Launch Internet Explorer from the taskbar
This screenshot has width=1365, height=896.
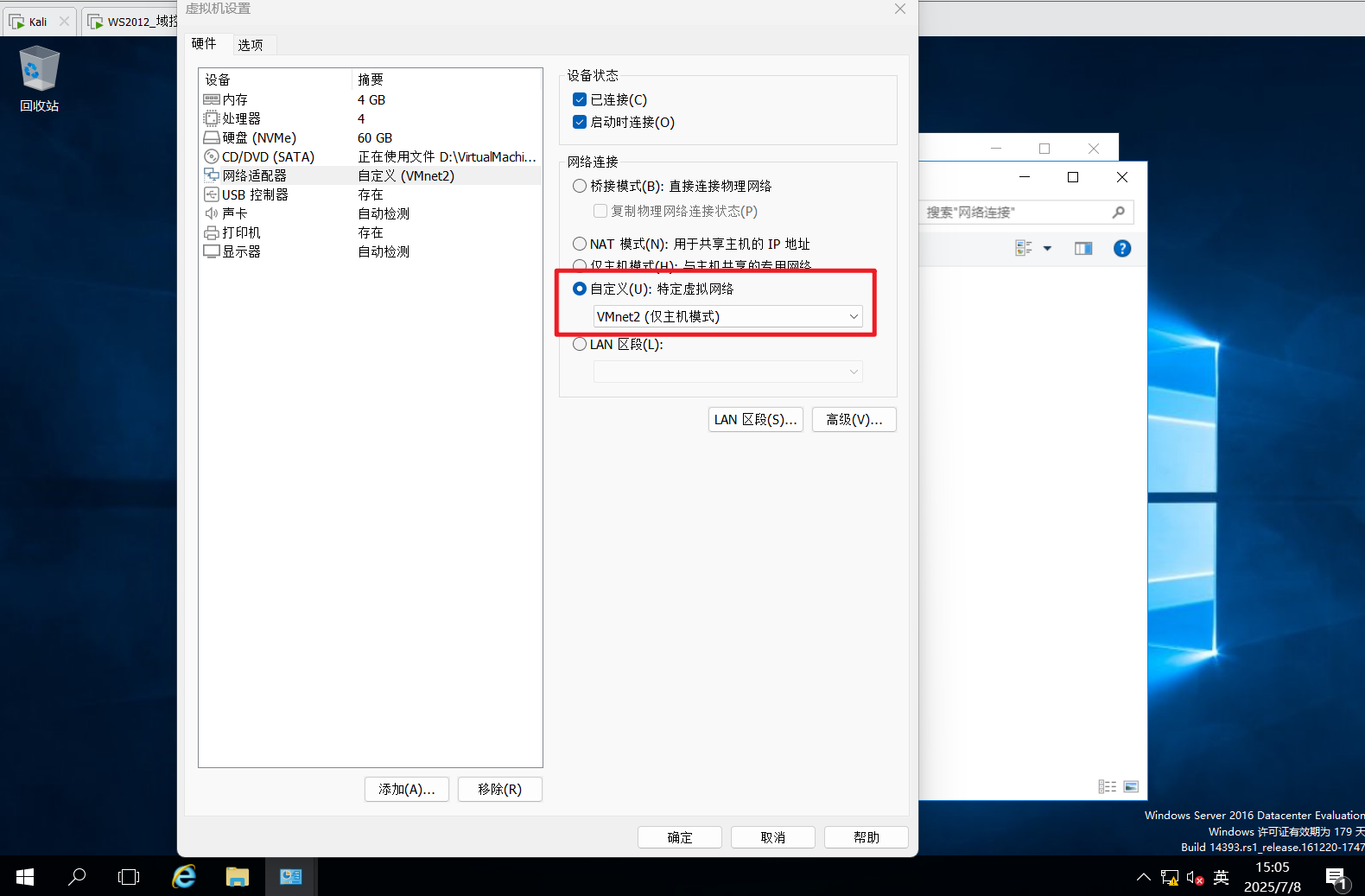(184, 877)
